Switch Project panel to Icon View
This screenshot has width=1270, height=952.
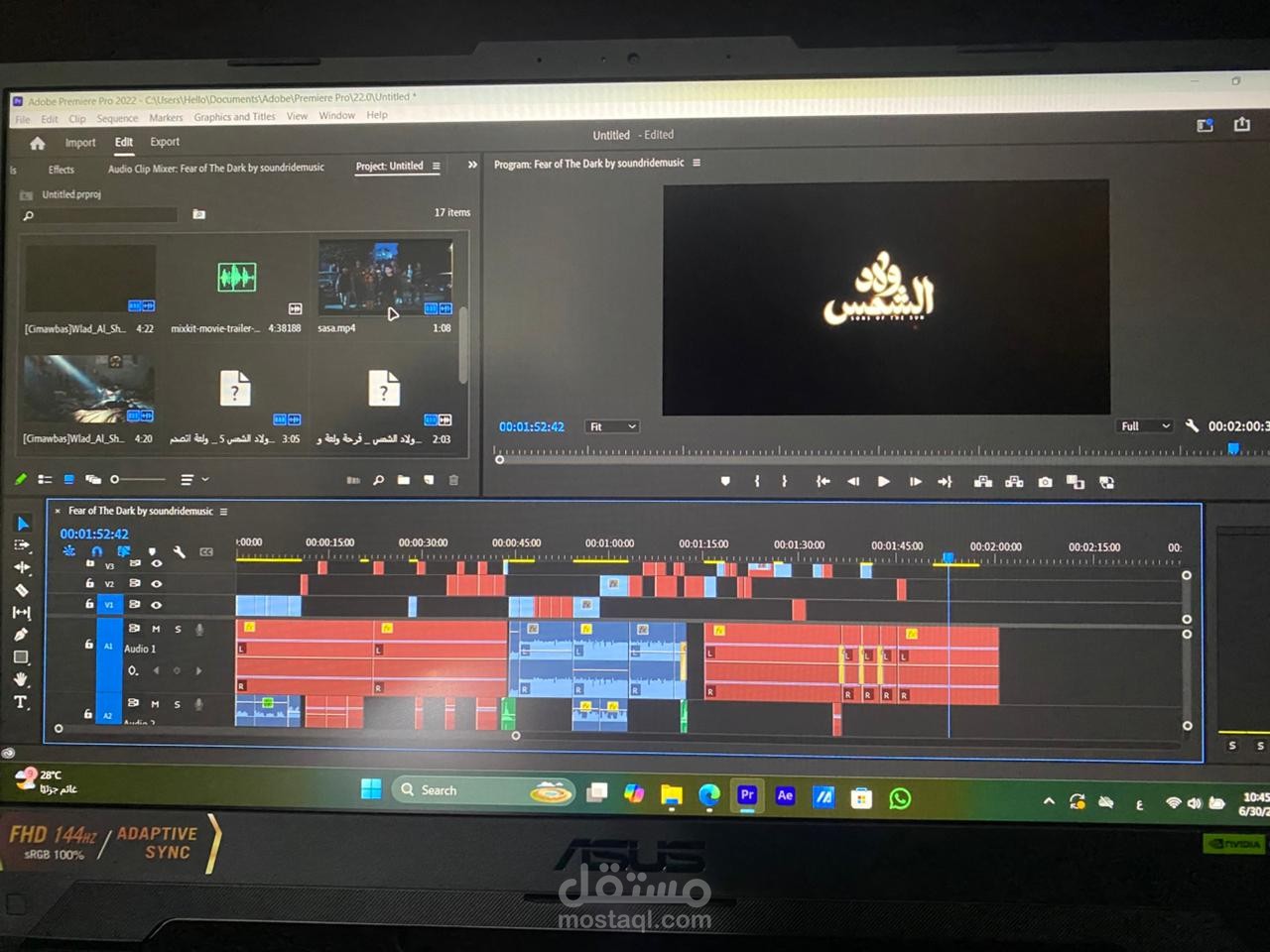[68, 479]
